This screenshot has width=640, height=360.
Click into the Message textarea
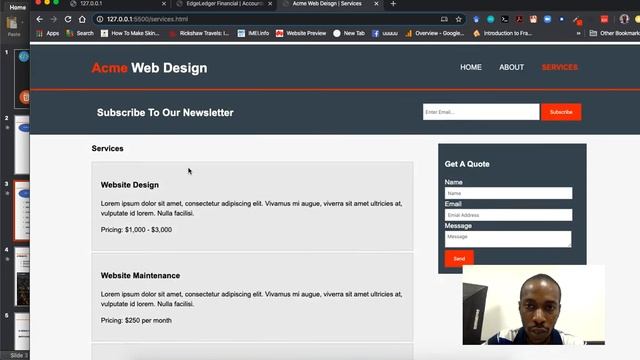[508, 239]
